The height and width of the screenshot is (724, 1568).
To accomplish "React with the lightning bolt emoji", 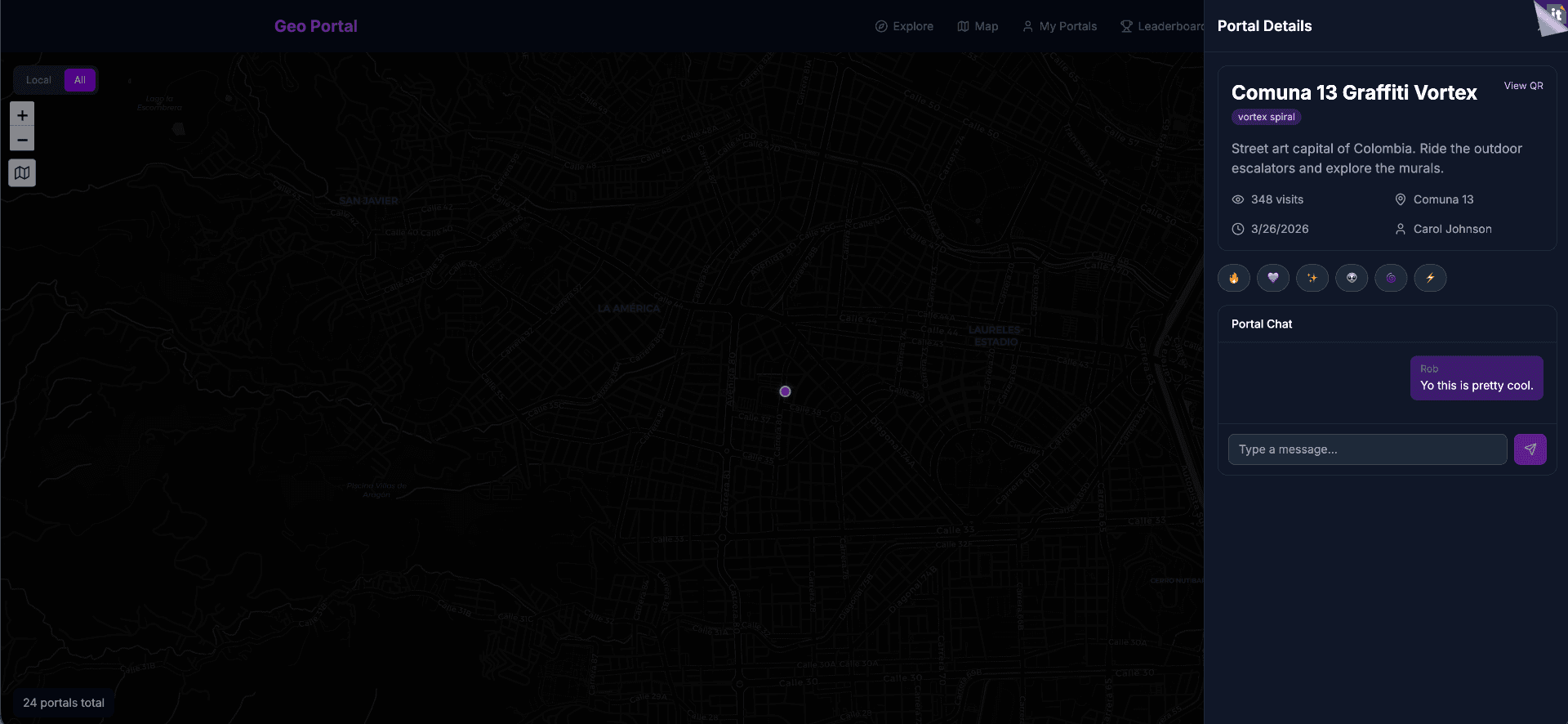I will (1430, 278).
